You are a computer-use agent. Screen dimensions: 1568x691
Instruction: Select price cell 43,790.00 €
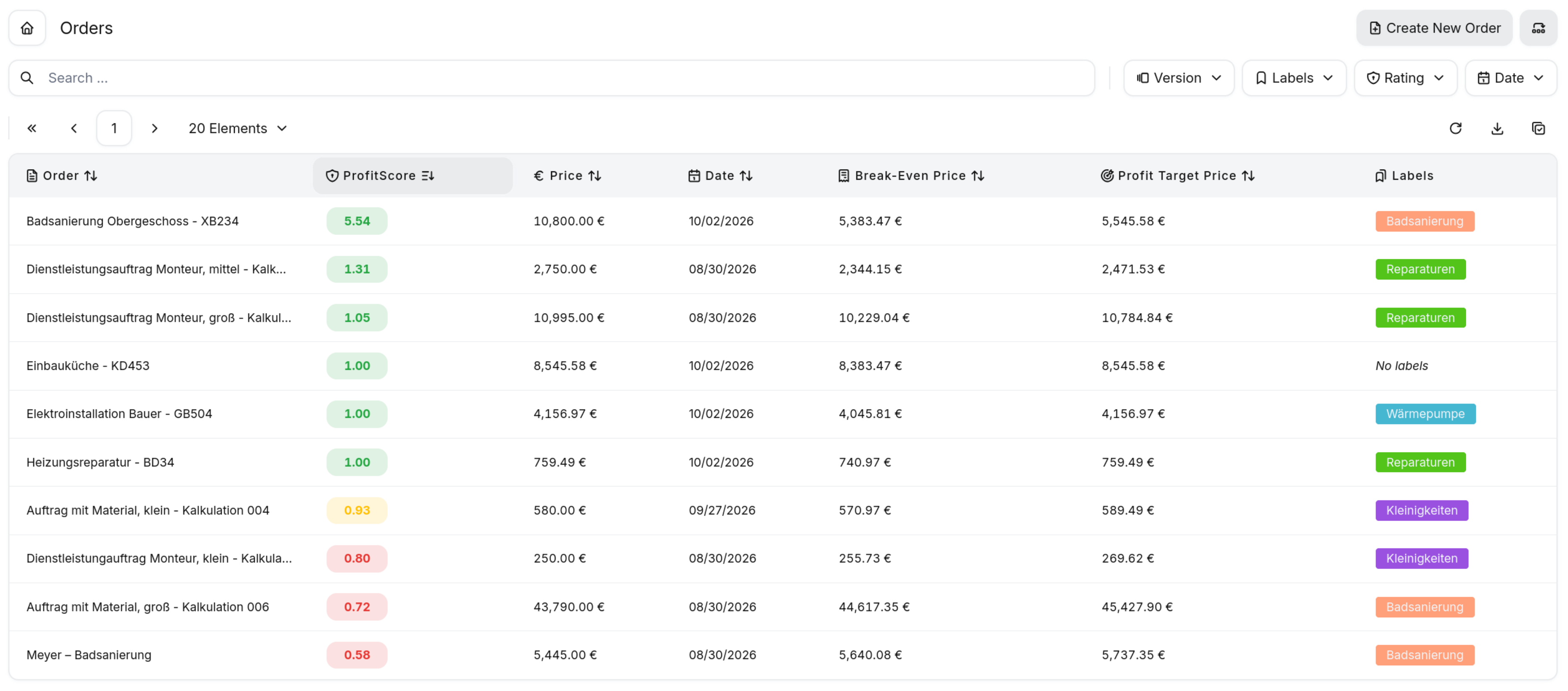click(x=569, y=607)
